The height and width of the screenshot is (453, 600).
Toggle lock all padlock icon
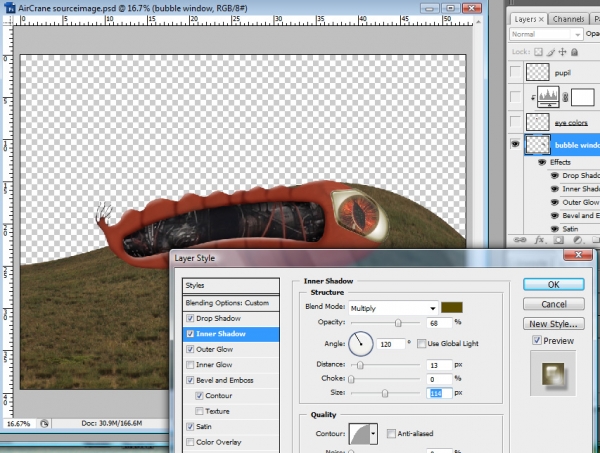574,52
